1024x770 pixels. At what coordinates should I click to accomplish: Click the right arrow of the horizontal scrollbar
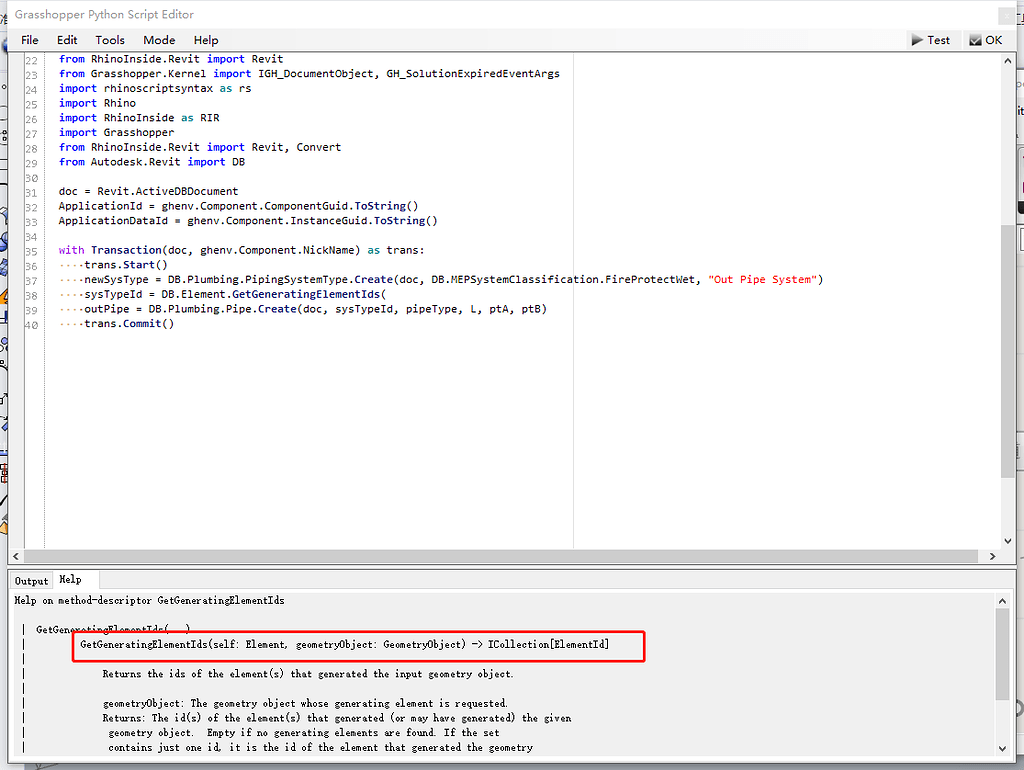(x=992, y=555)
